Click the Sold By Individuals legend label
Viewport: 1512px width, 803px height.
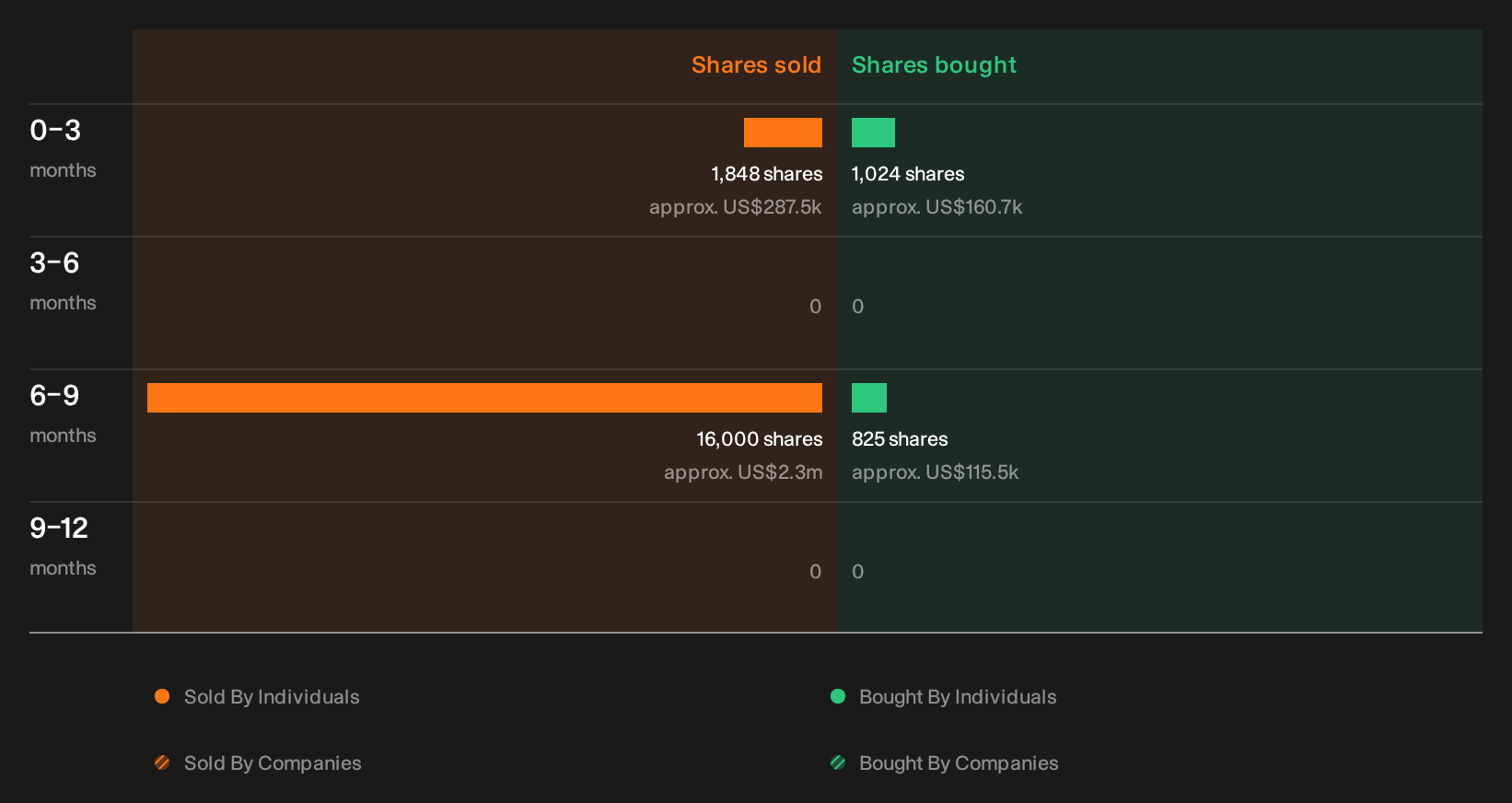[x=272, y=697]
